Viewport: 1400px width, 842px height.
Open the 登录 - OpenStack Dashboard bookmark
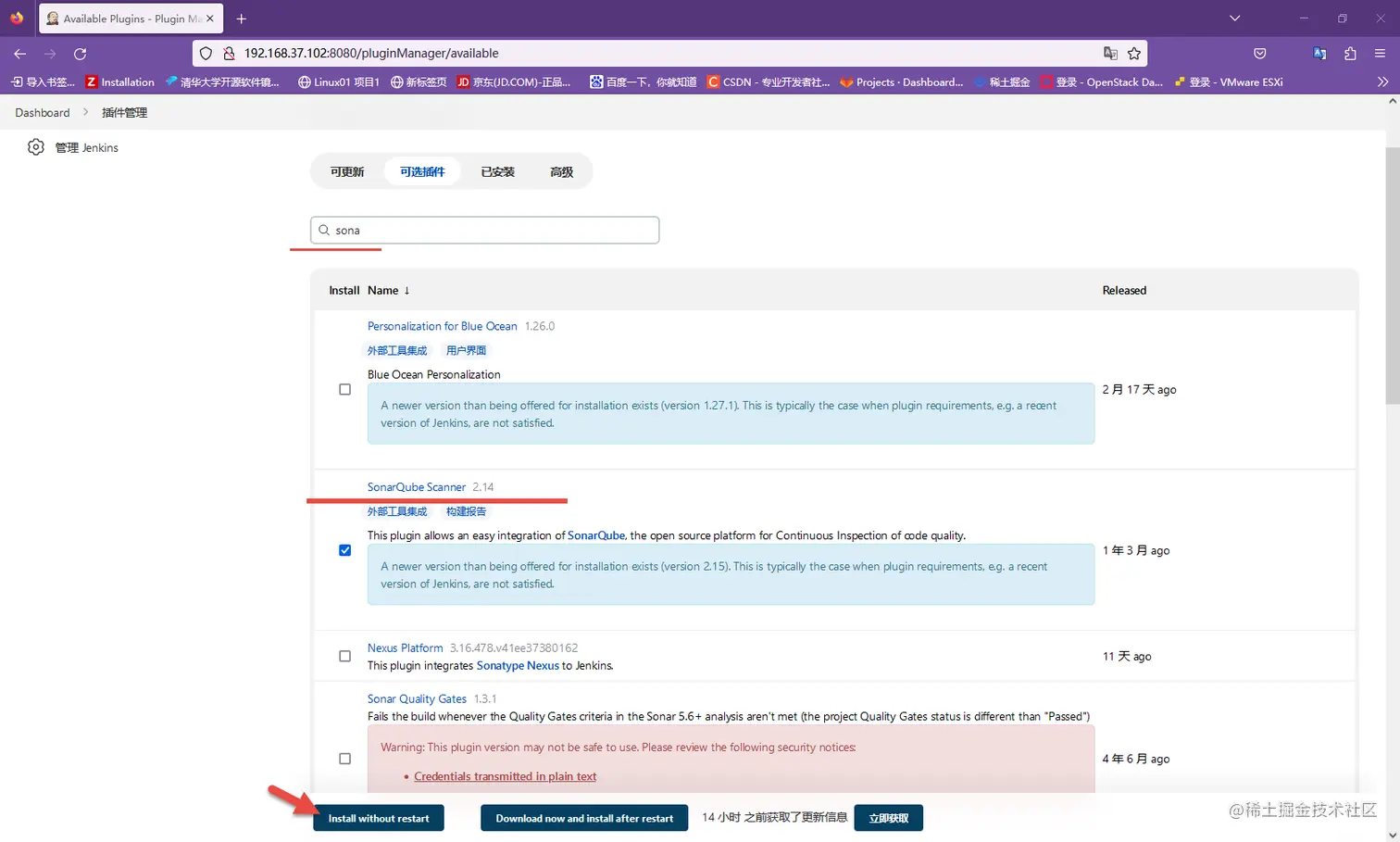1101,82
